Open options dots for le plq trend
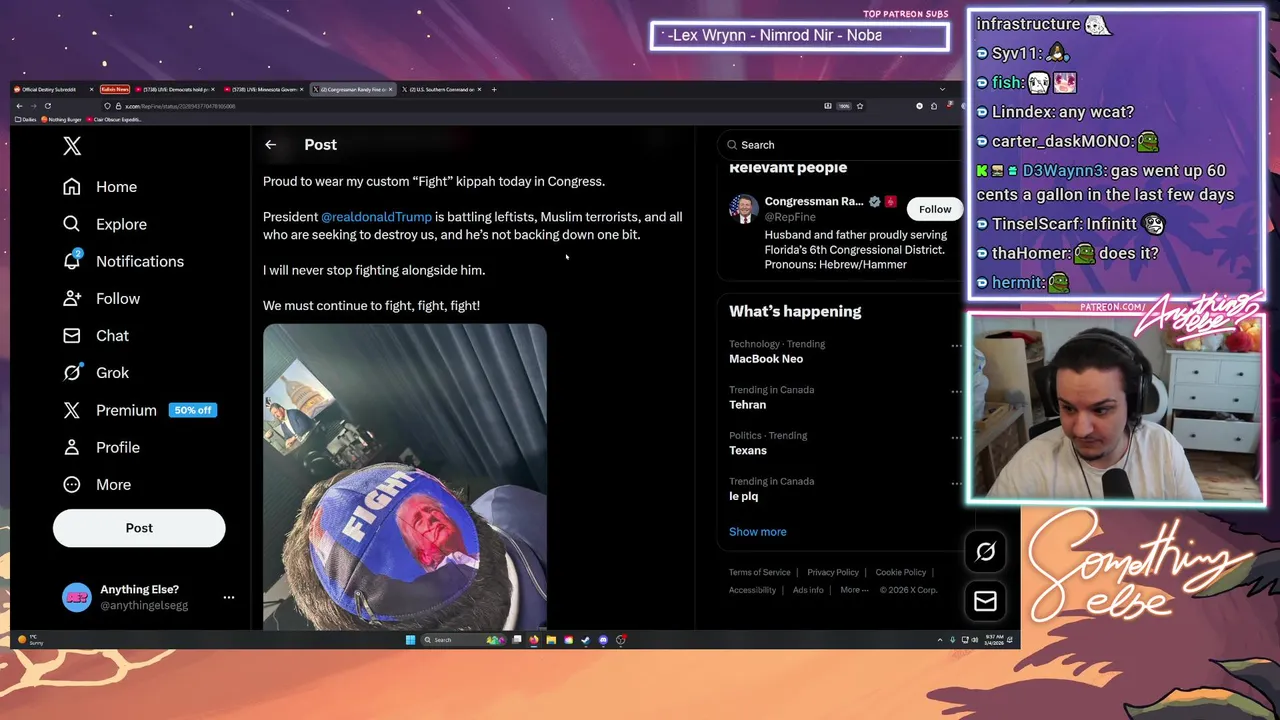 [x=956, y=483]
